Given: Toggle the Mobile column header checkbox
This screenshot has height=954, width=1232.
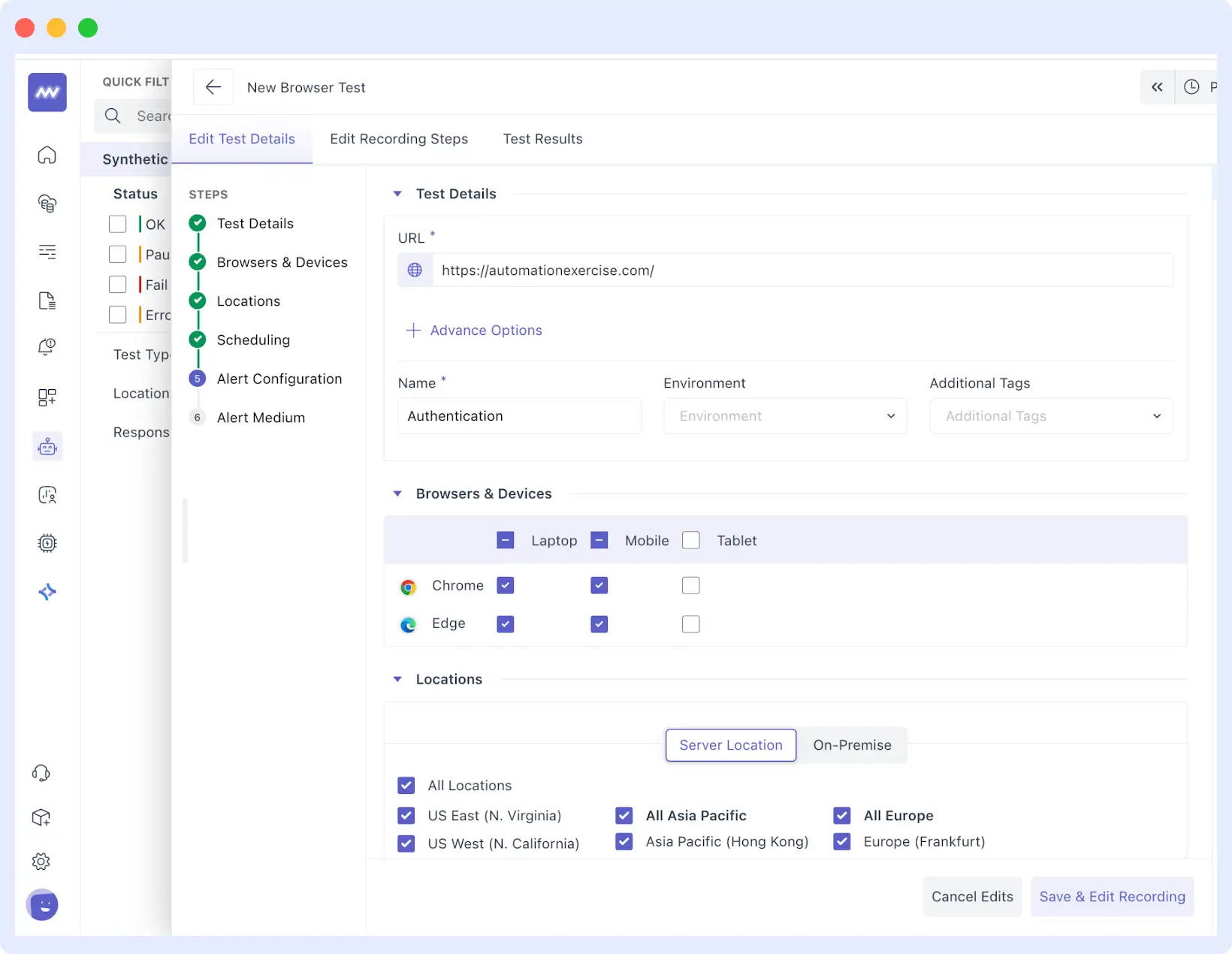Looking at the screenshot, I should [599, 540].
